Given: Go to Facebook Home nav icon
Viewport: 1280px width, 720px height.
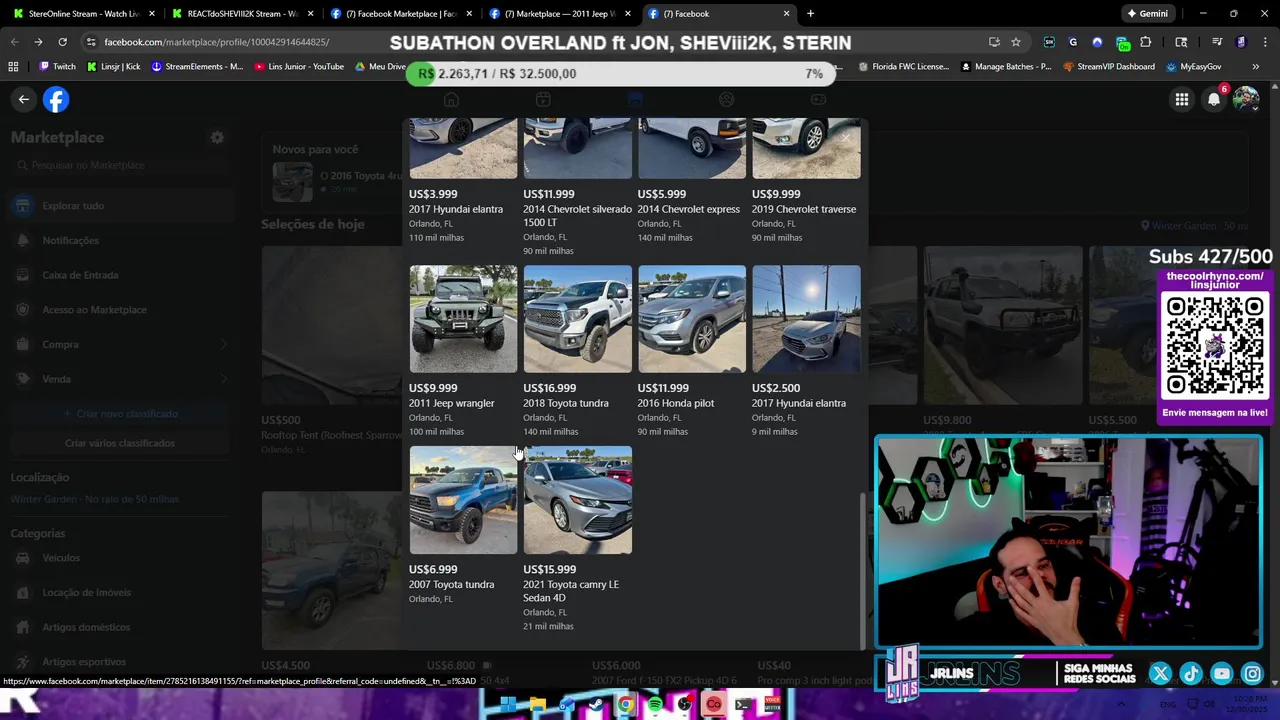Looking at the screenshot, I should tap(451, 99).
